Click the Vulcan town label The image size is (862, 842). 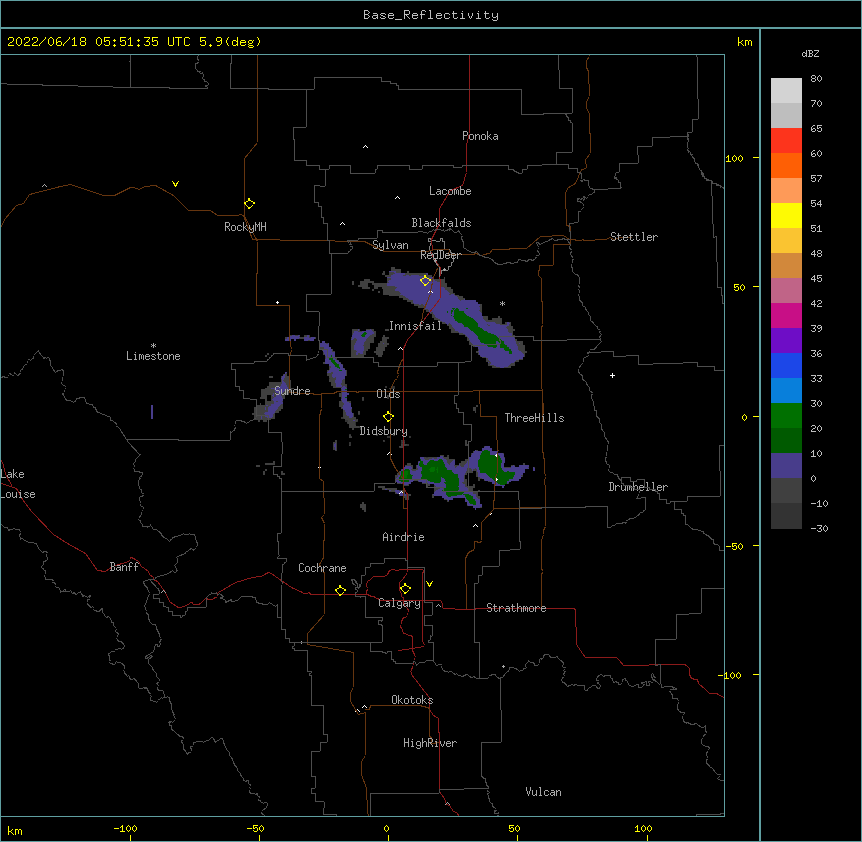click(543, 792)
